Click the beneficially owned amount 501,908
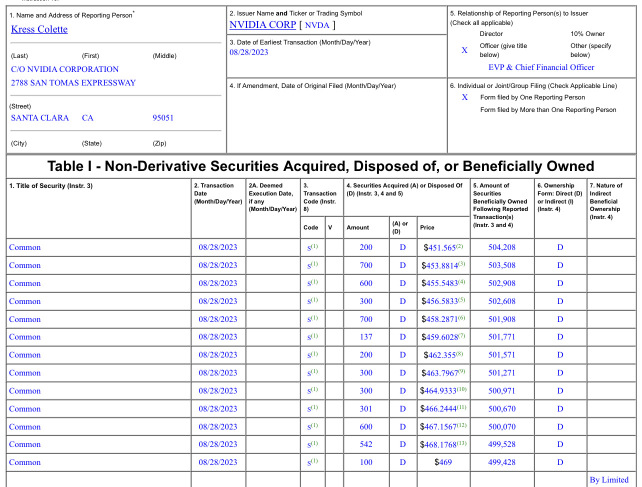 502,319
